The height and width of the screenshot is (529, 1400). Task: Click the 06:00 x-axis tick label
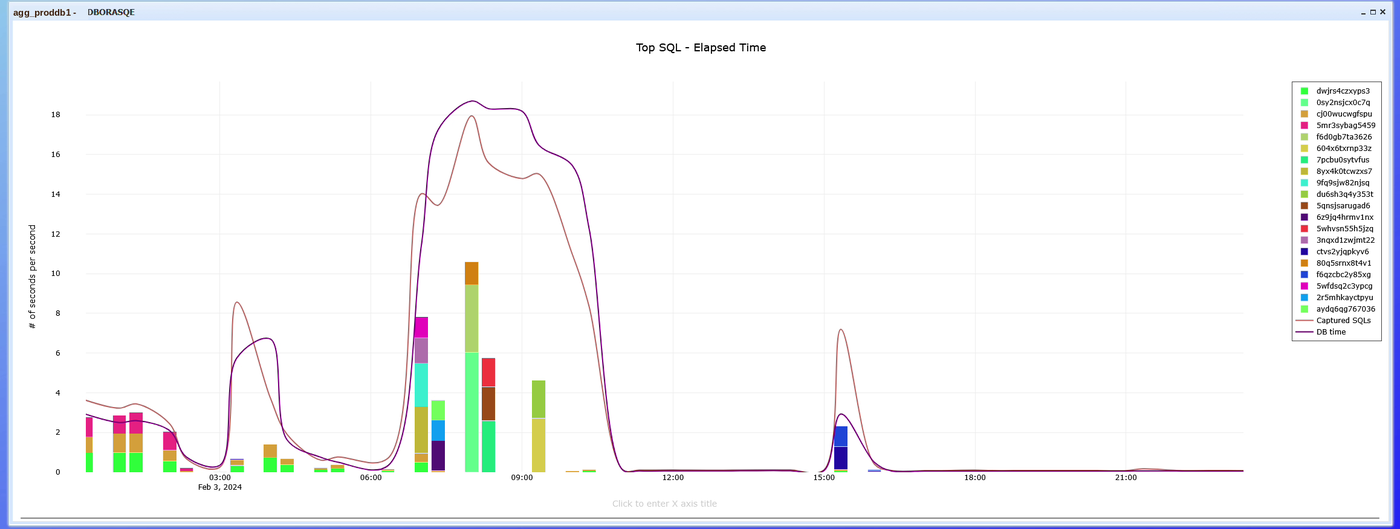point(371,478)
